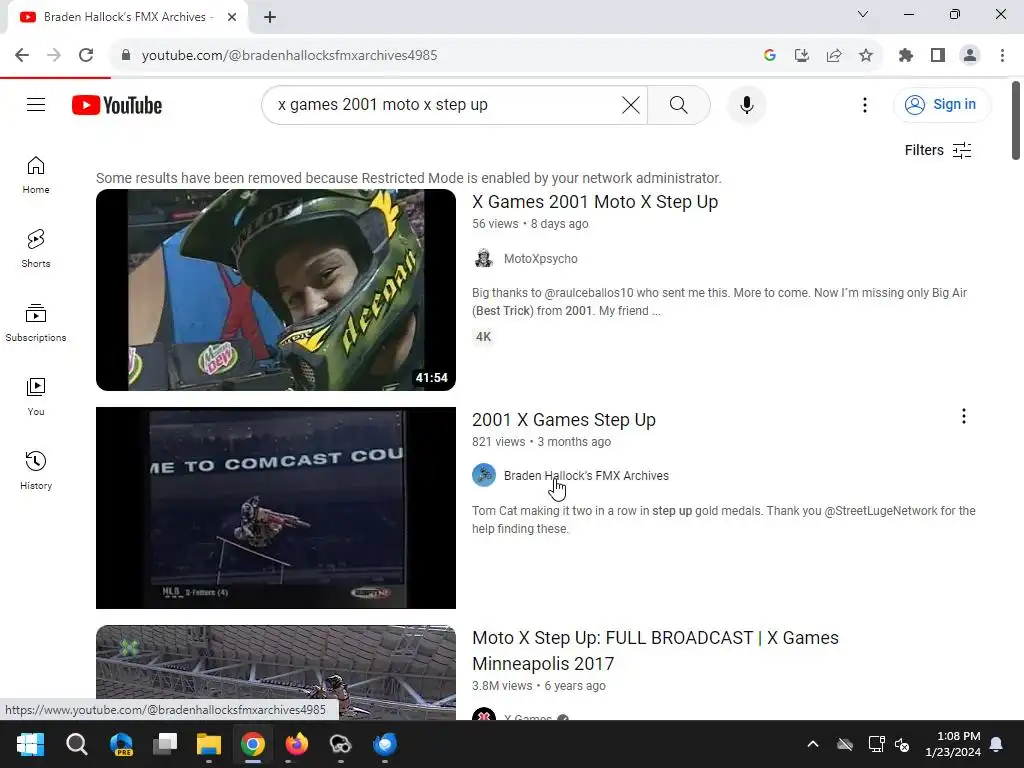
Task: Click the address bar URL
Action: (x=289, y=56)
